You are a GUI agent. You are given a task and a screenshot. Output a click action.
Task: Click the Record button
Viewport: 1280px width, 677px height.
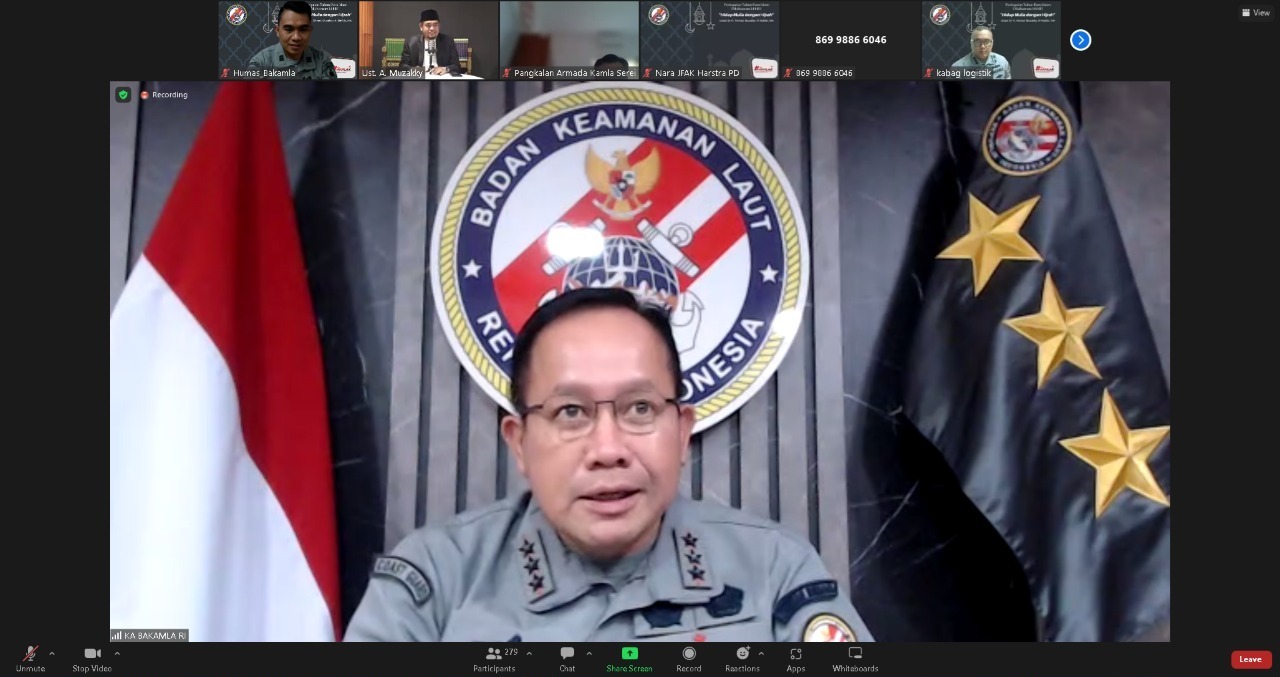click(x=689, y=658)
